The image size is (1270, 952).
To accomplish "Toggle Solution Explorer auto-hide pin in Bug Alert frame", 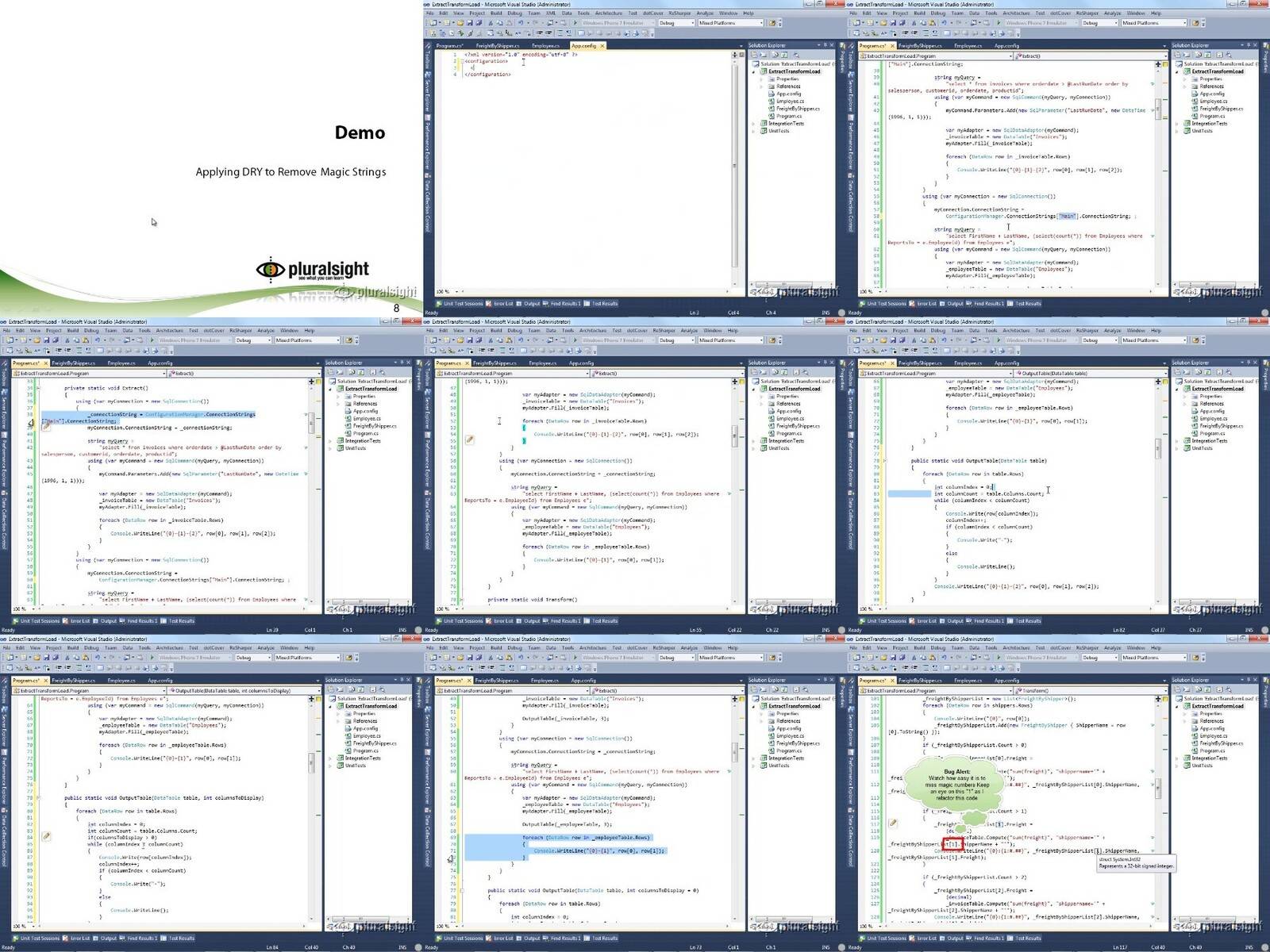I will tap(1249, 681).
